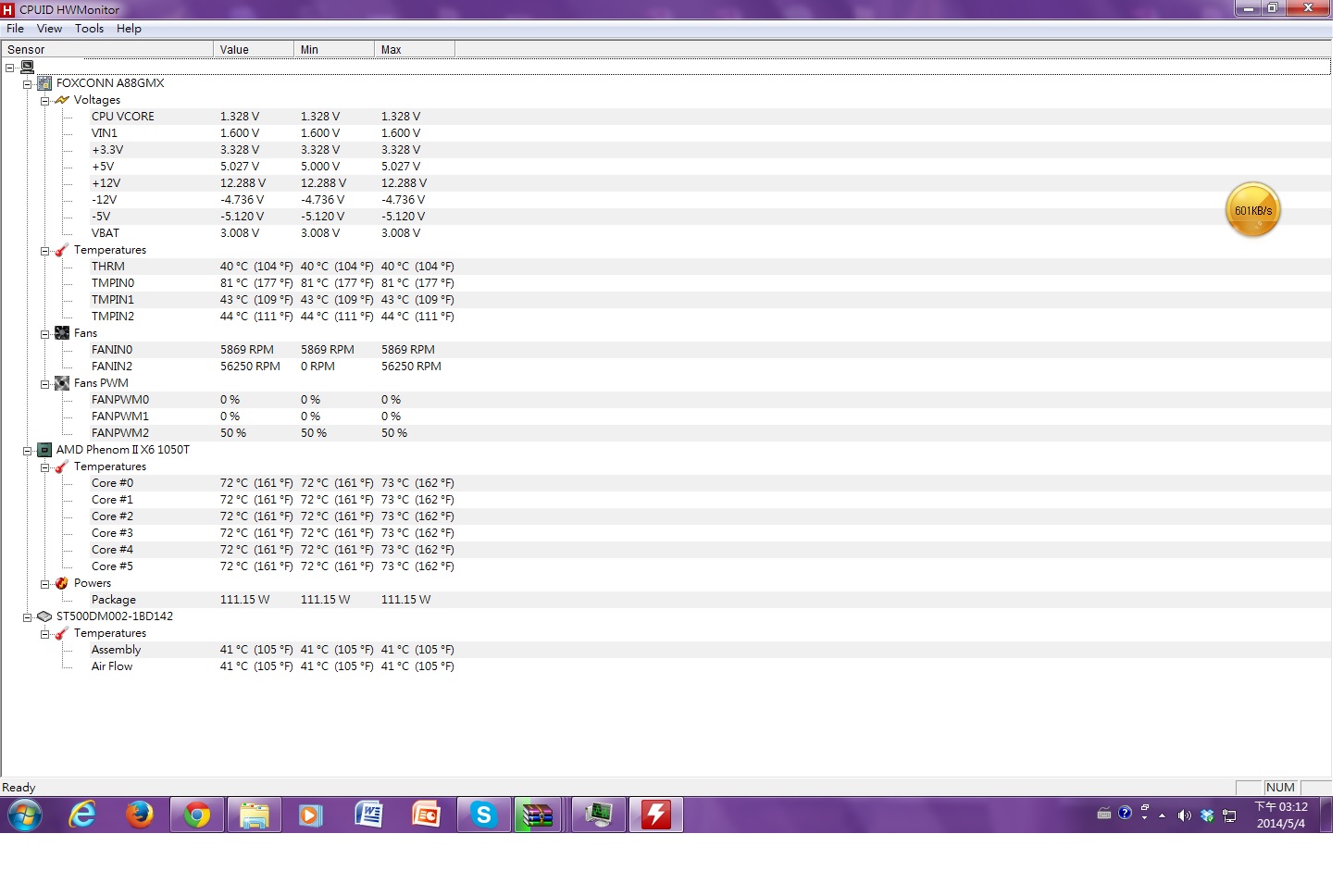Click the CPU Temperatures thermometer icon
The width and height of the screenshot is (1344, 896).
tap(62, 467)
